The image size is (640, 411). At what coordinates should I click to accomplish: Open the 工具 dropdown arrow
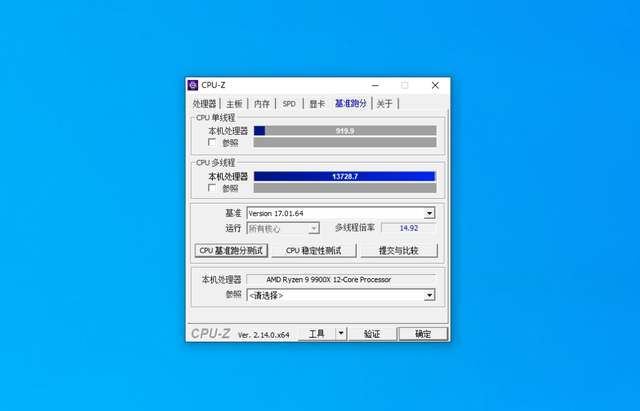click(x=341, y=333)
